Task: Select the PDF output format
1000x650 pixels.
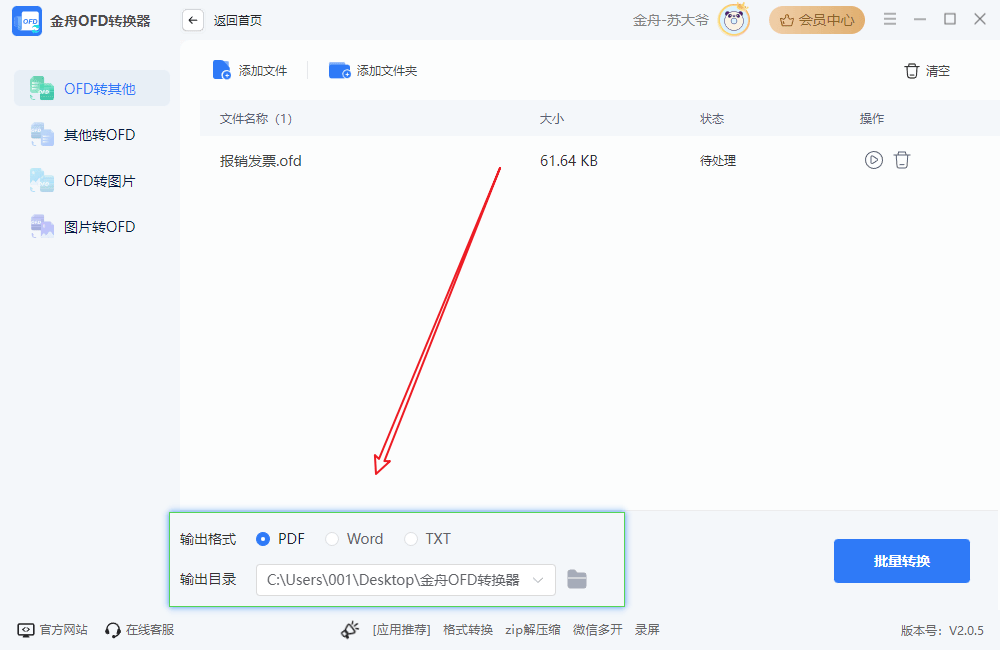Action: 262,538
